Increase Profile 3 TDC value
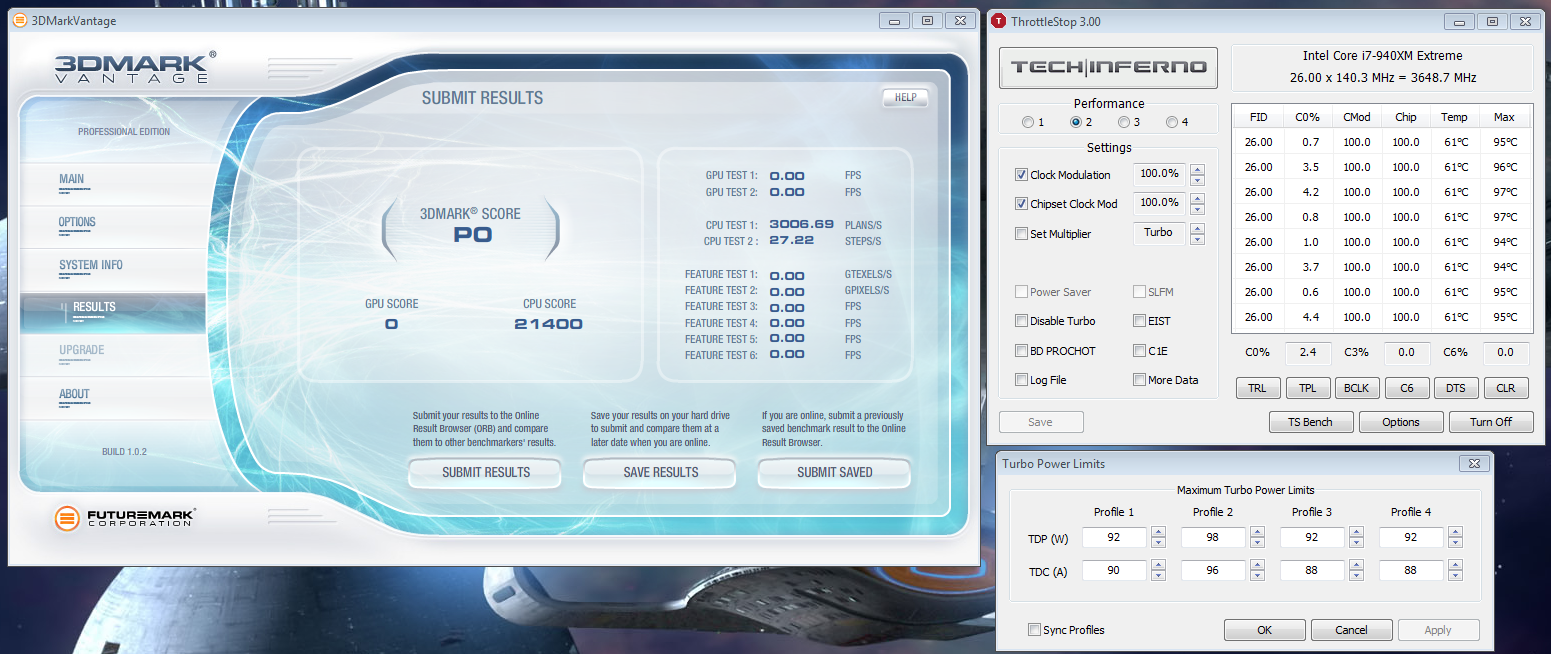 pos(1356,565)
